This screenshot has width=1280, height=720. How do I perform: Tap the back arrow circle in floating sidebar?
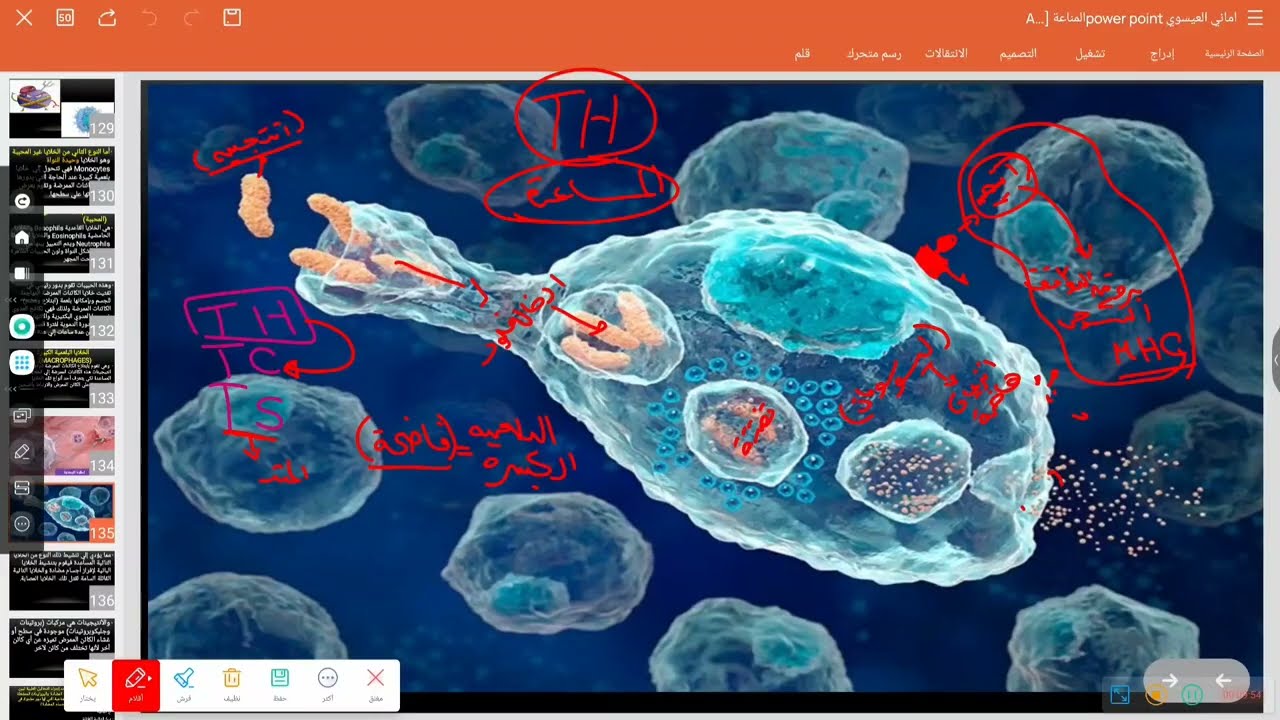pyautogui.click(x=23, y=200)
